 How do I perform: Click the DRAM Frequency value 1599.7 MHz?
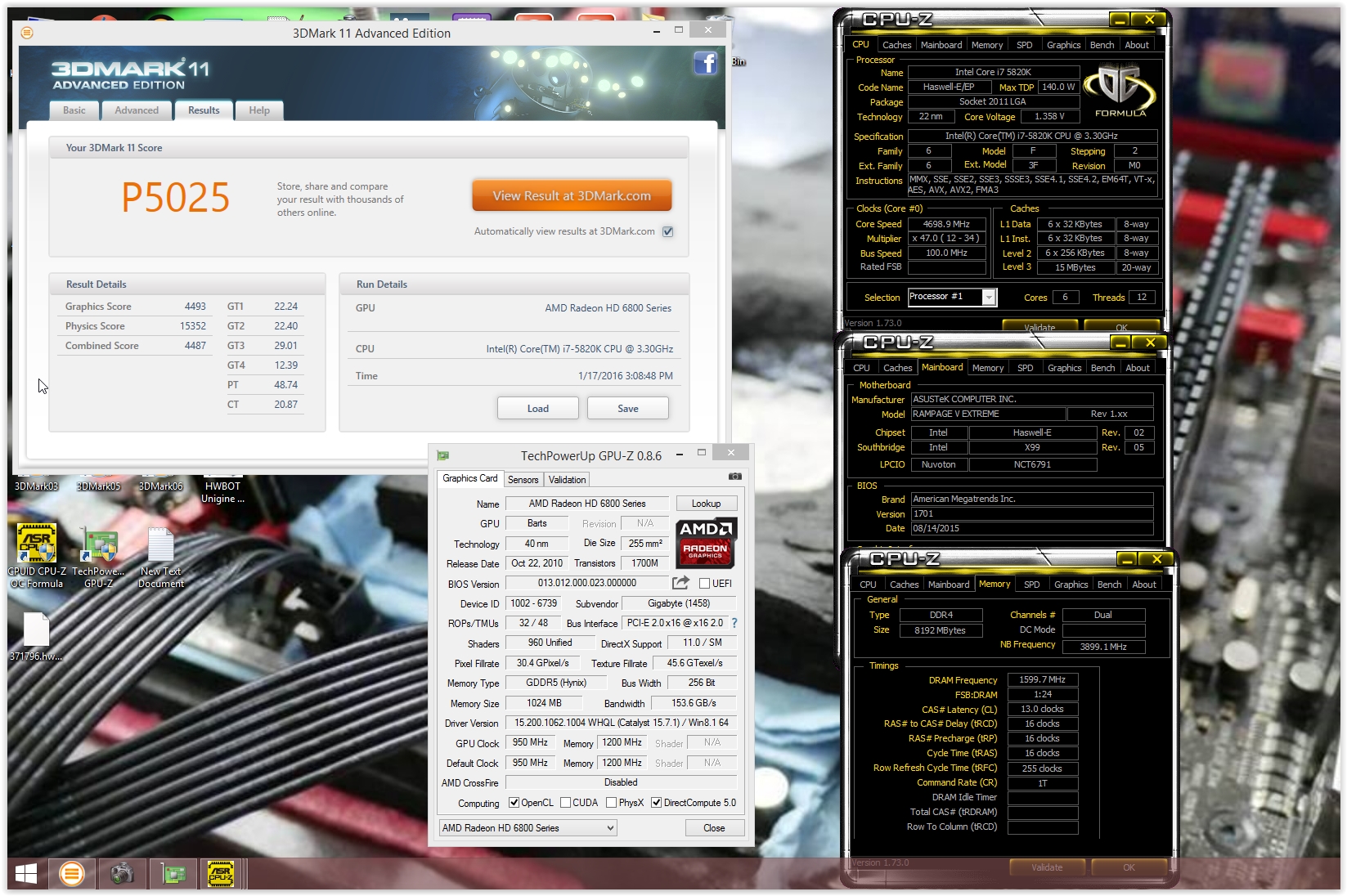click(1042, 679)
